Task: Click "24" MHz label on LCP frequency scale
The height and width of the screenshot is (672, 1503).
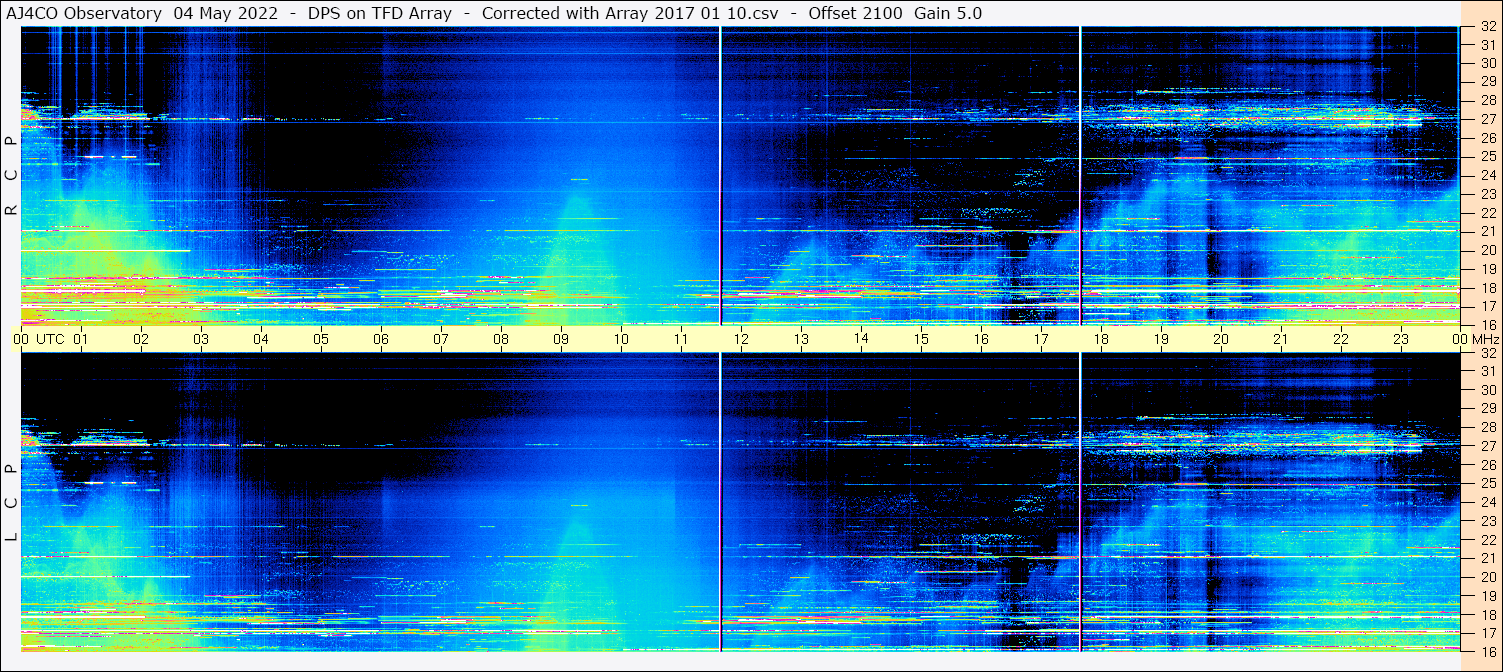Action: click(x=1487, y=502)
